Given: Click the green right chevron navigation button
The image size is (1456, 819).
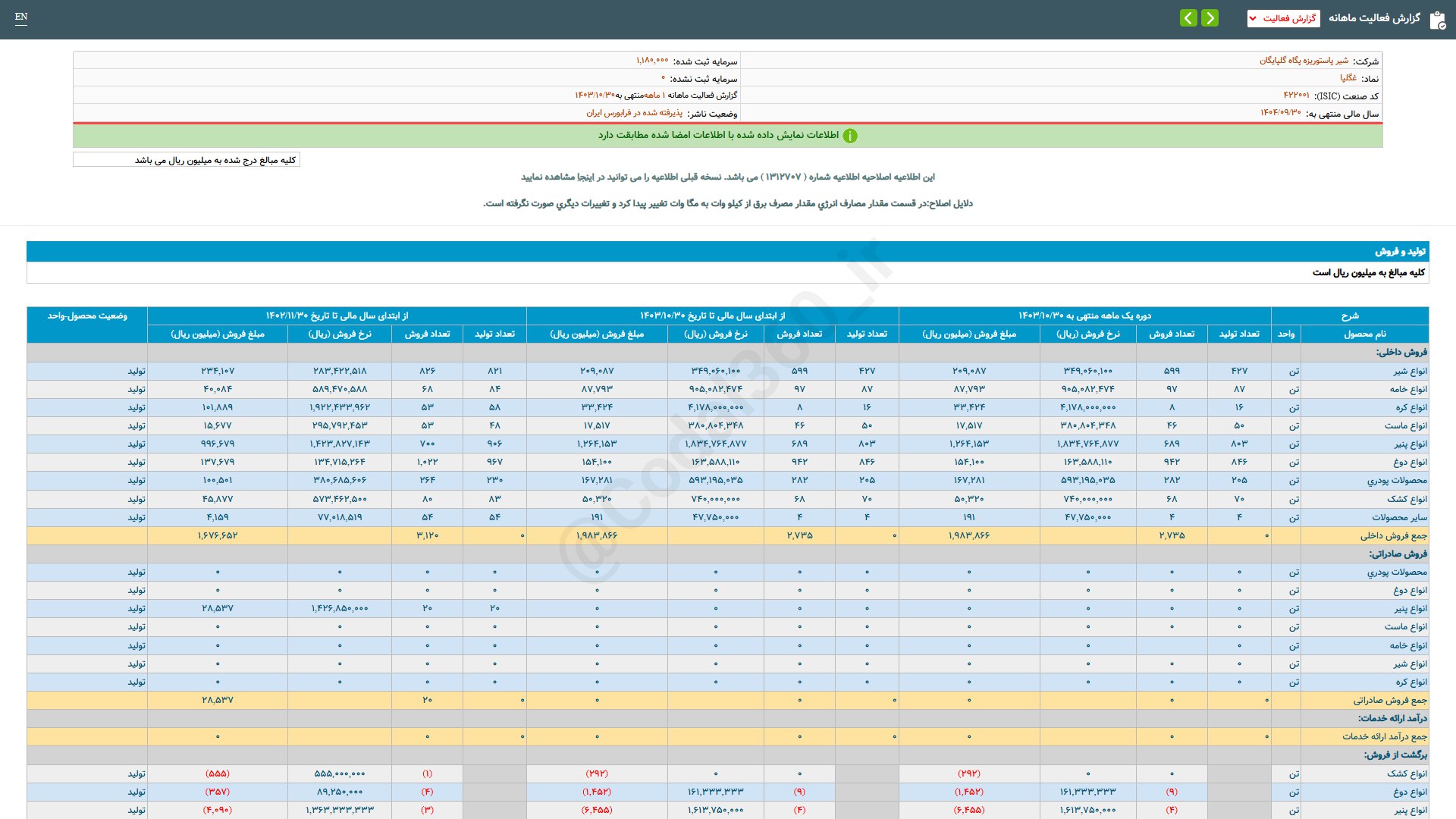Looking at the screenshot, I should tap(1210, 17).
